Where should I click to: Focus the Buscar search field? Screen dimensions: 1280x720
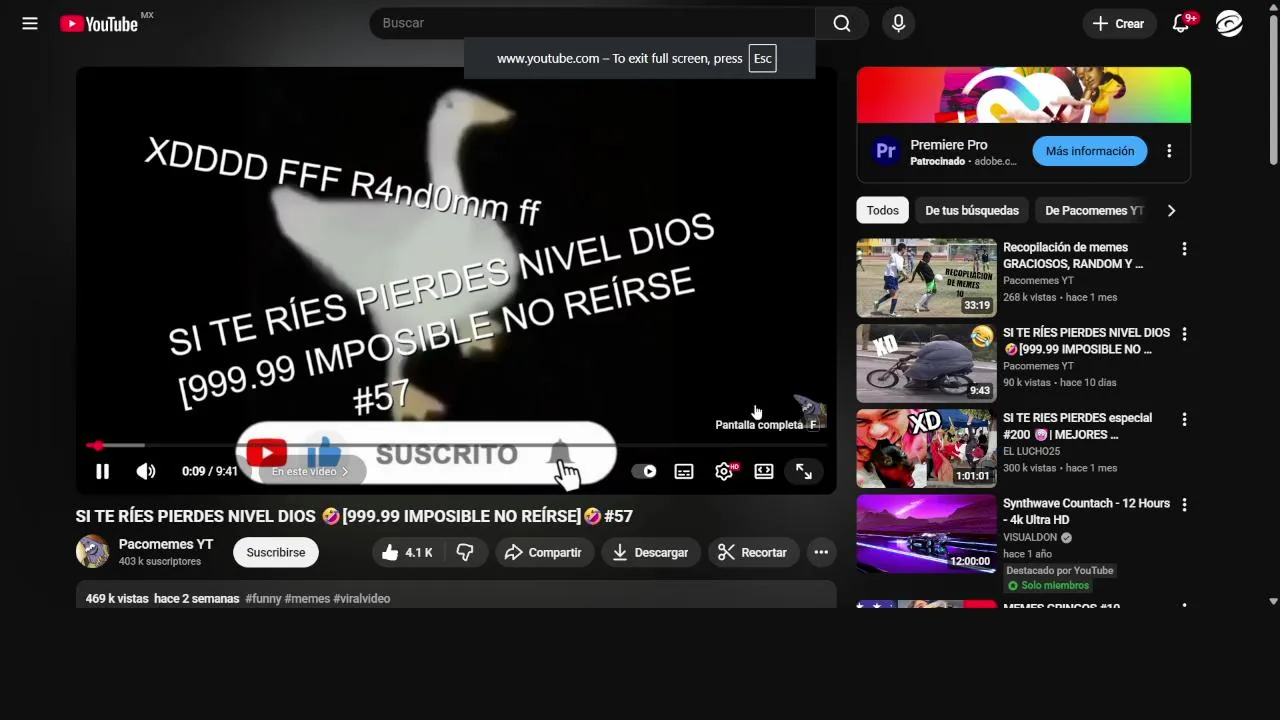(x=592, y=23)
